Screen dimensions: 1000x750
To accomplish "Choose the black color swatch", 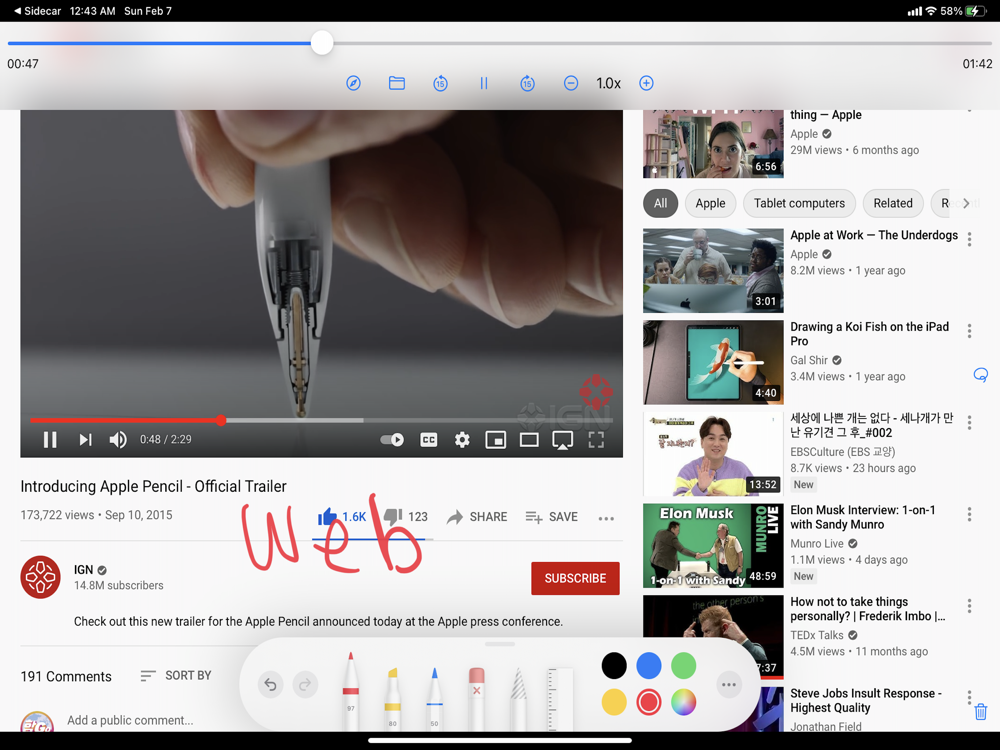I will point(614,666).
